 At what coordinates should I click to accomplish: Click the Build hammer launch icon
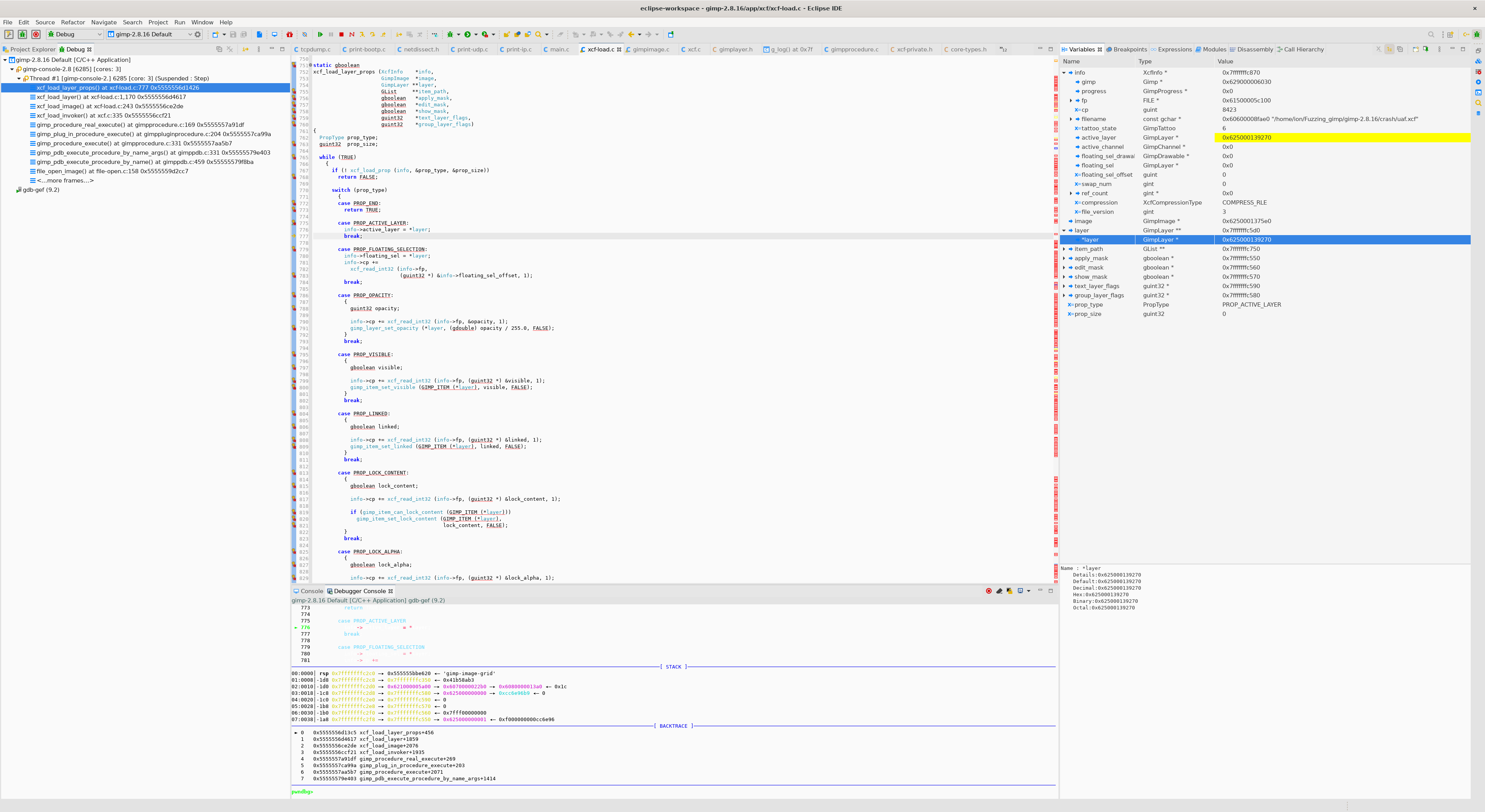[x=9, y=34]
